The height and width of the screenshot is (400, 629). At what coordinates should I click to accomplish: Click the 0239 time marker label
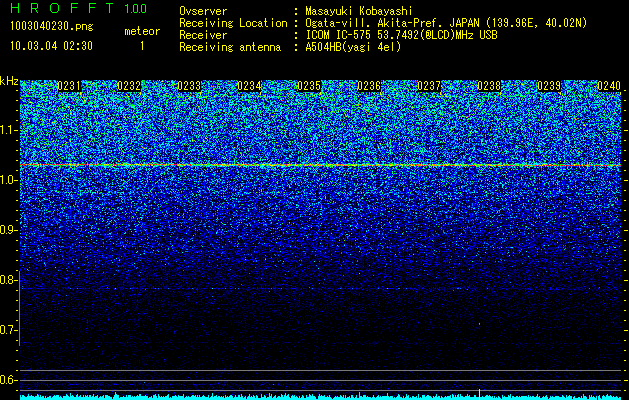point(549,86)
